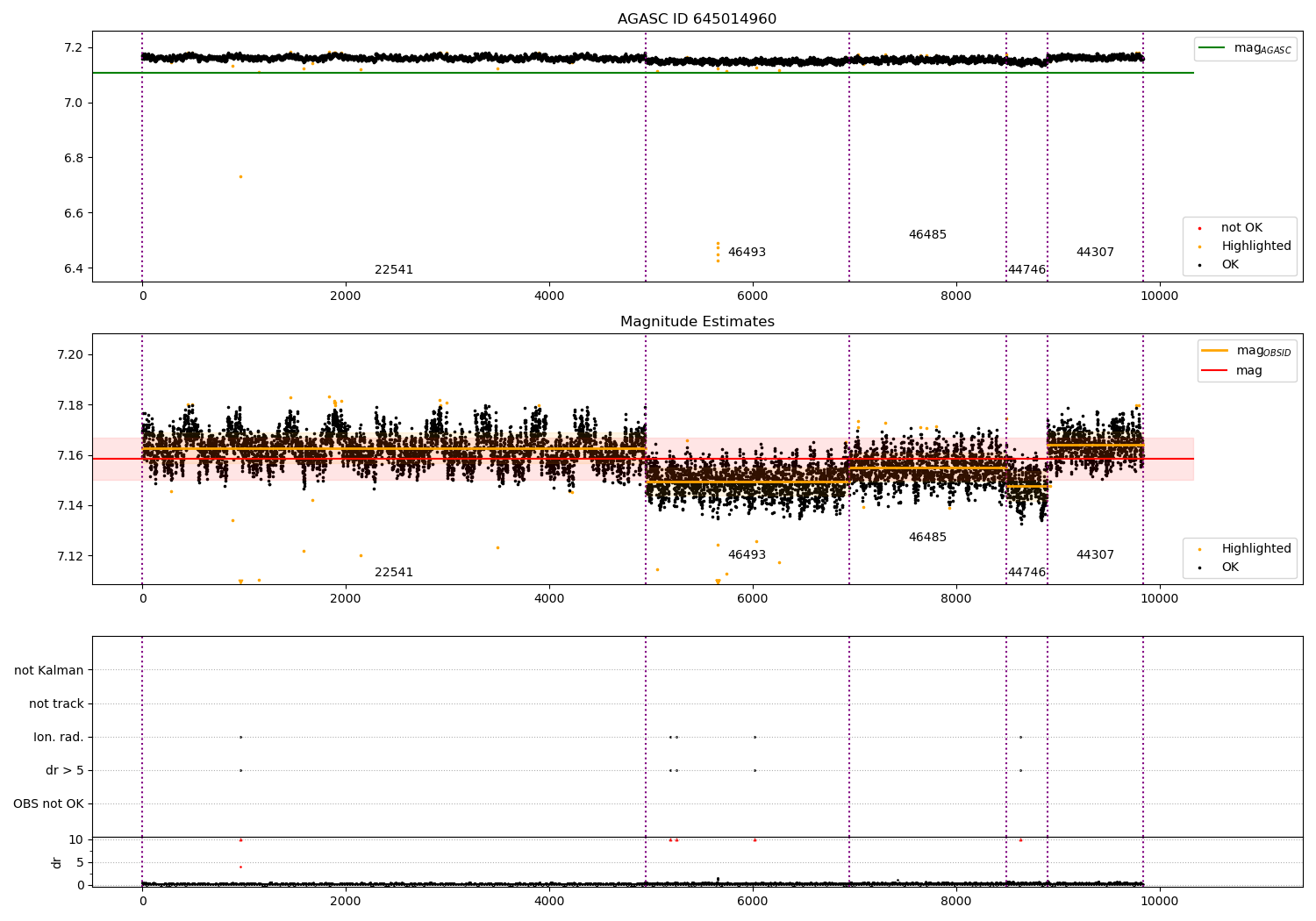Viewport: 1316px width, 921px height.
Task: Click obsid label 44746 in Magnitude Estimates plot
Action: point(1026,573)
